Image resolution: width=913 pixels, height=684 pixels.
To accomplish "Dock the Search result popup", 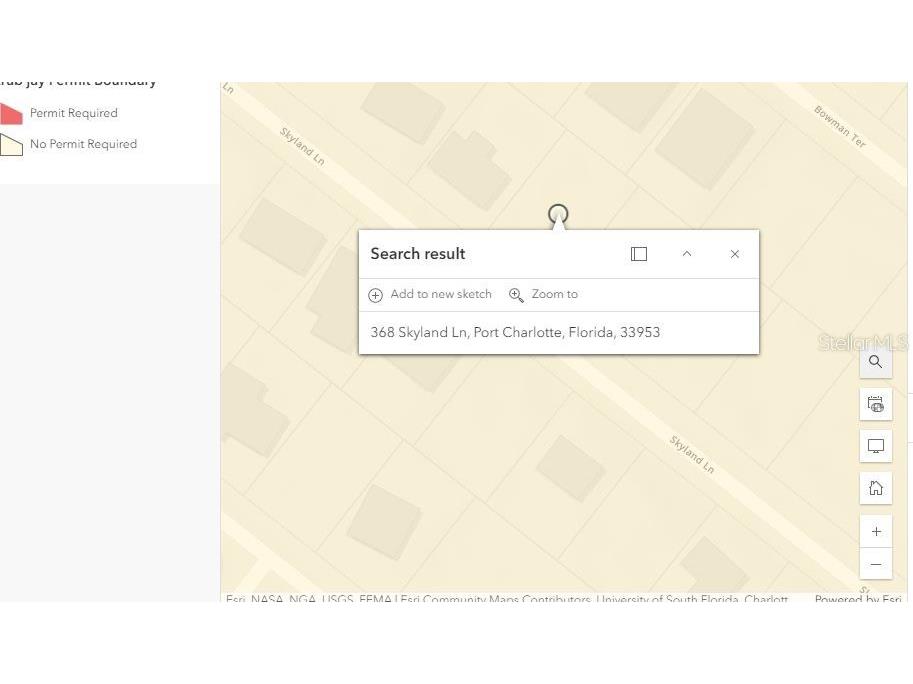I will (639, 254).
